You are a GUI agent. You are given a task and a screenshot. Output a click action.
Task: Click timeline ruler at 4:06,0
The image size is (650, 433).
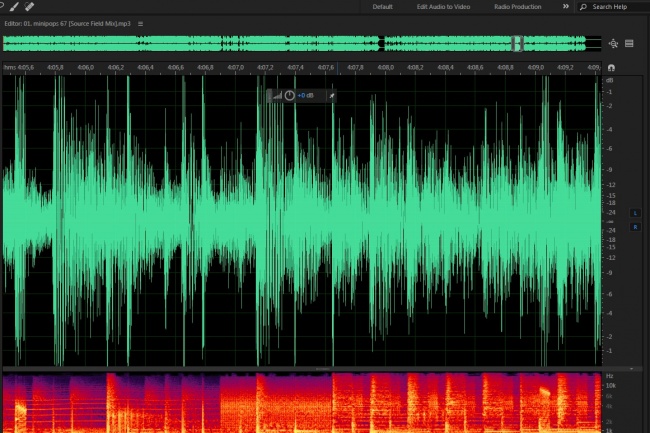tap(85, 67)
